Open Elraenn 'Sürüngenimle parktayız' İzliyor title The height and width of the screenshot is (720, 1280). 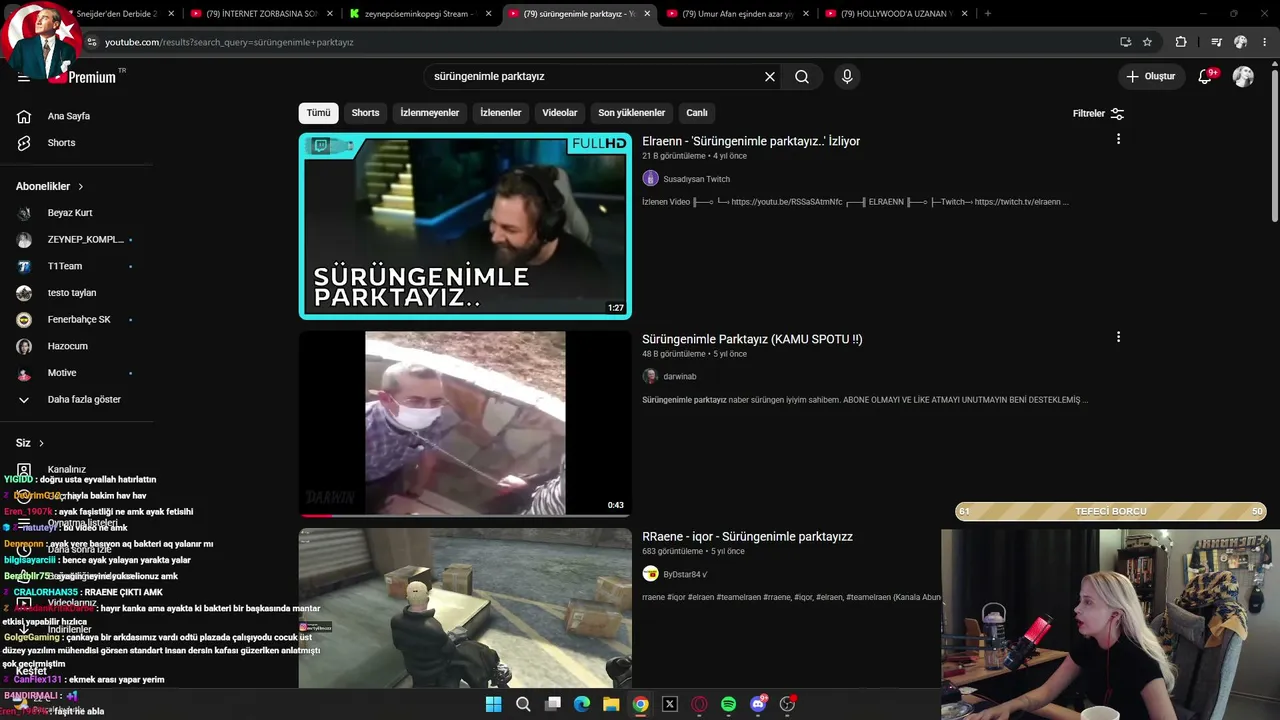[751, 141]
